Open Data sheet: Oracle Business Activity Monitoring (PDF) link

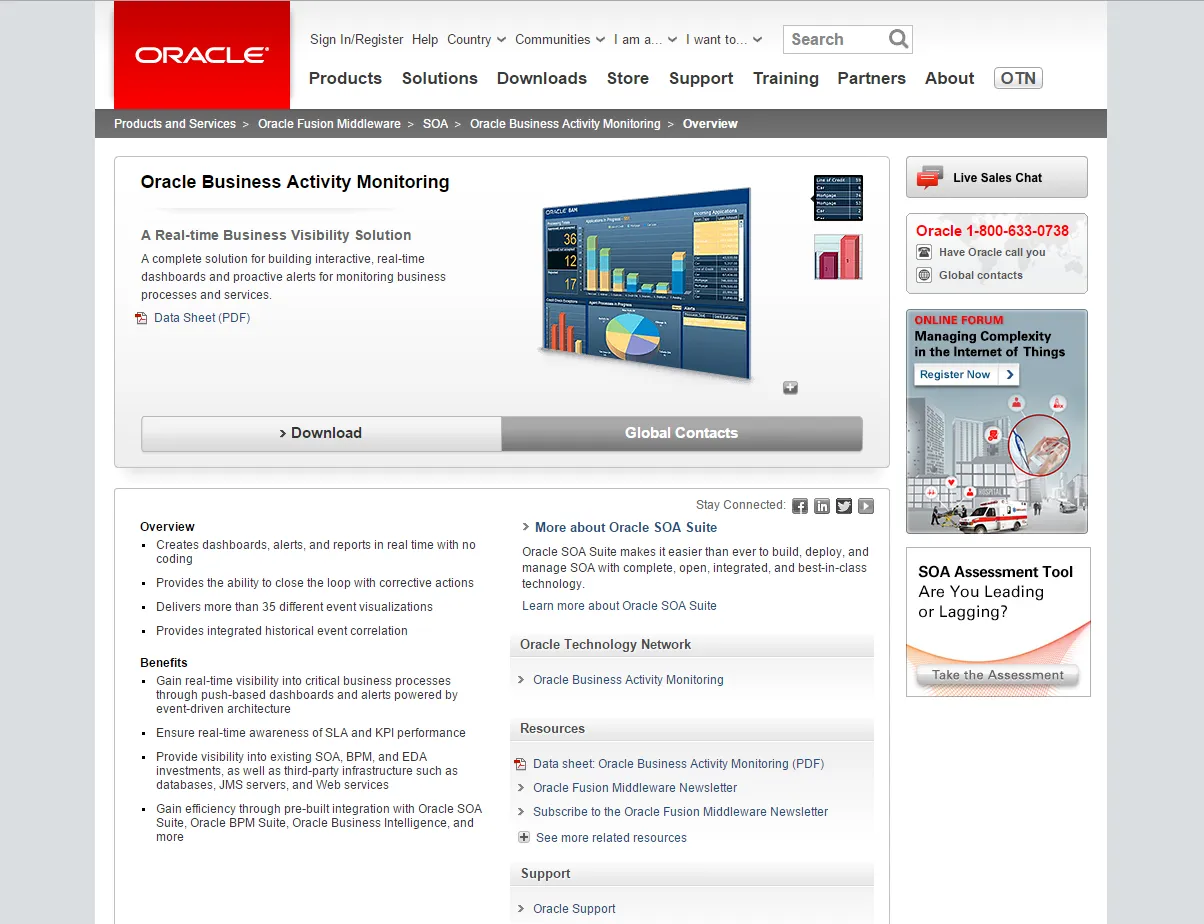point(679,764)
